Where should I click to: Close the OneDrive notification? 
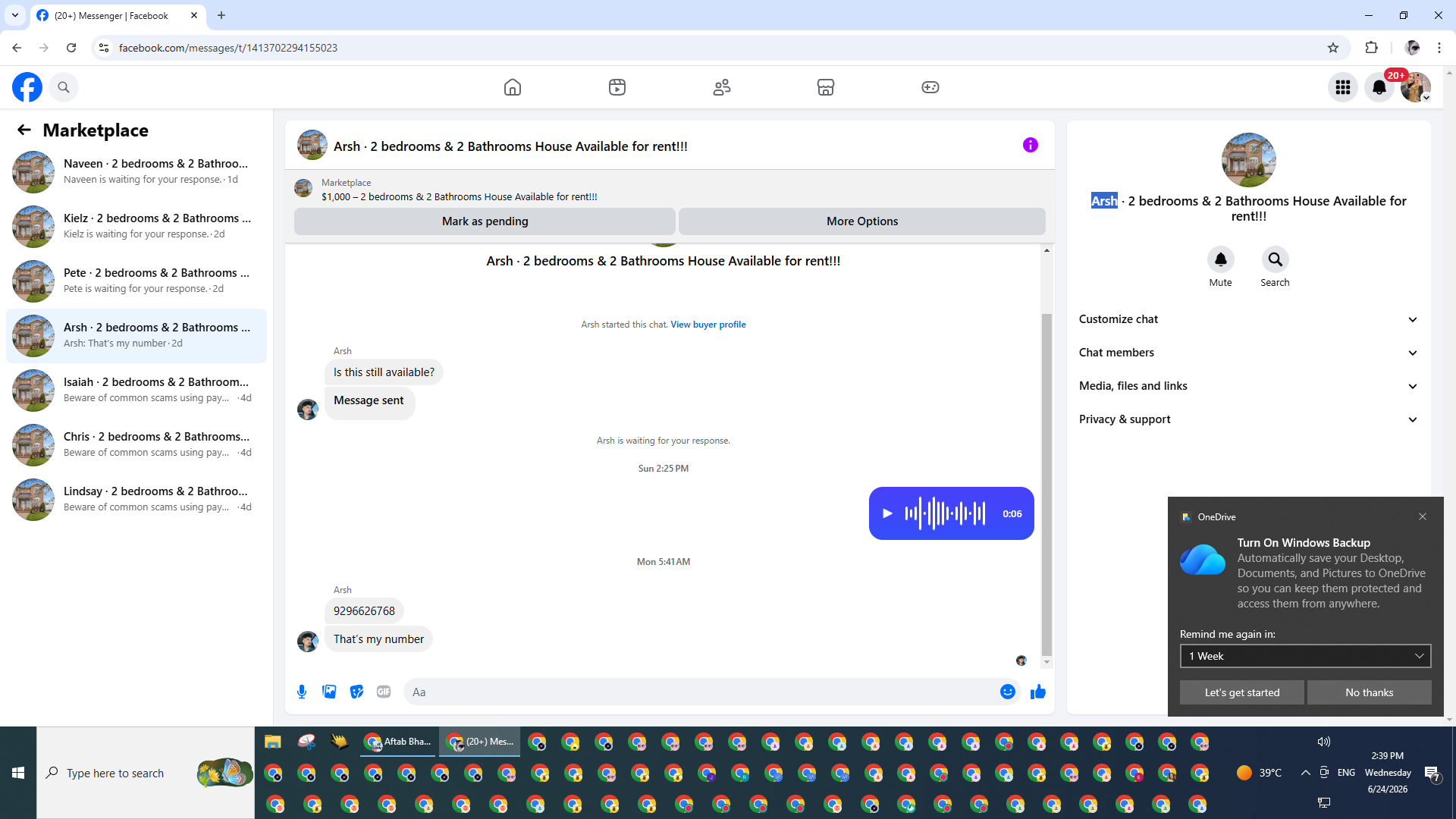1423,516
